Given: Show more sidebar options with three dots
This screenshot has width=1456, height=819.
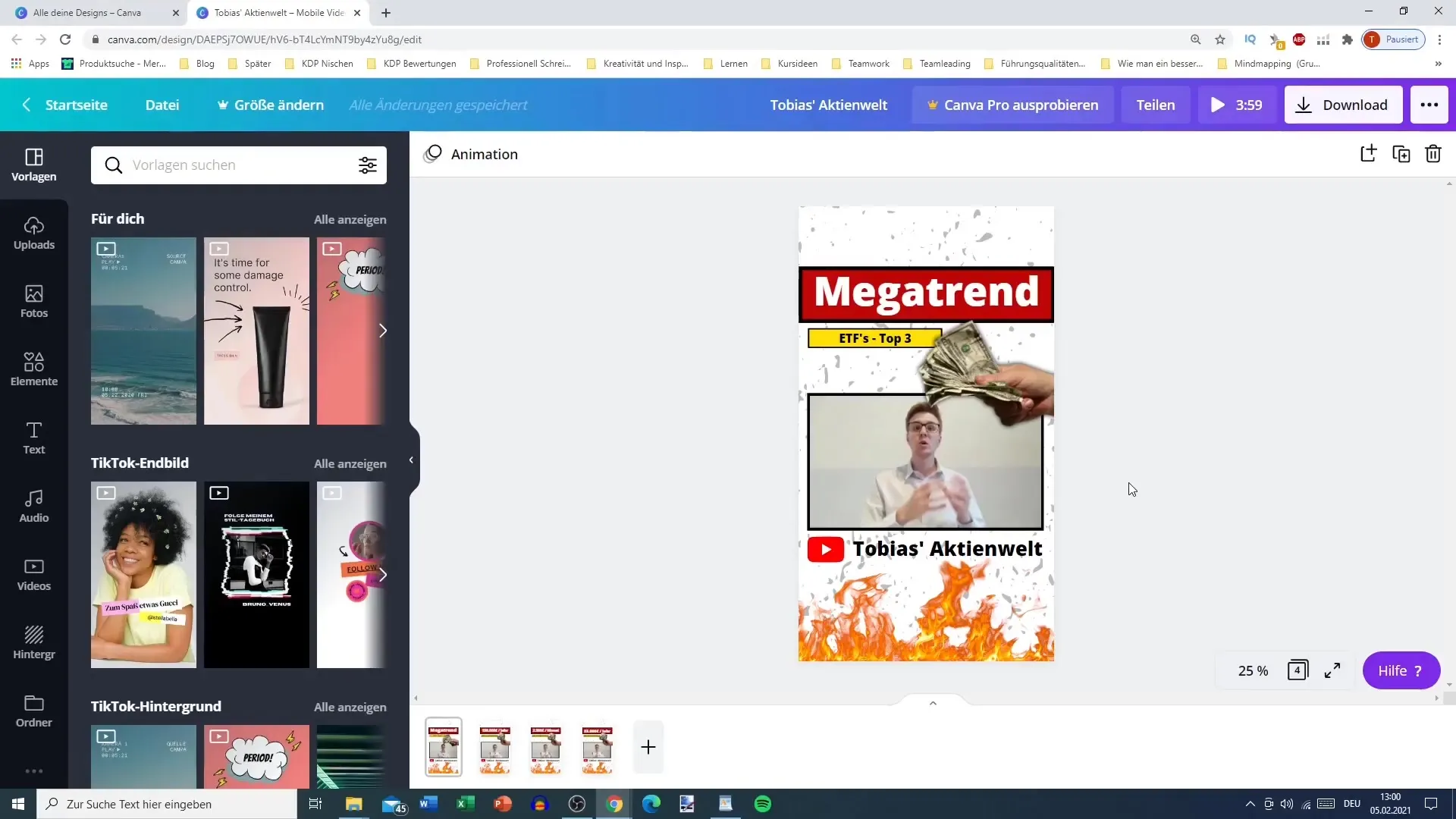Looking at the screenshot, I should point(34,771).
